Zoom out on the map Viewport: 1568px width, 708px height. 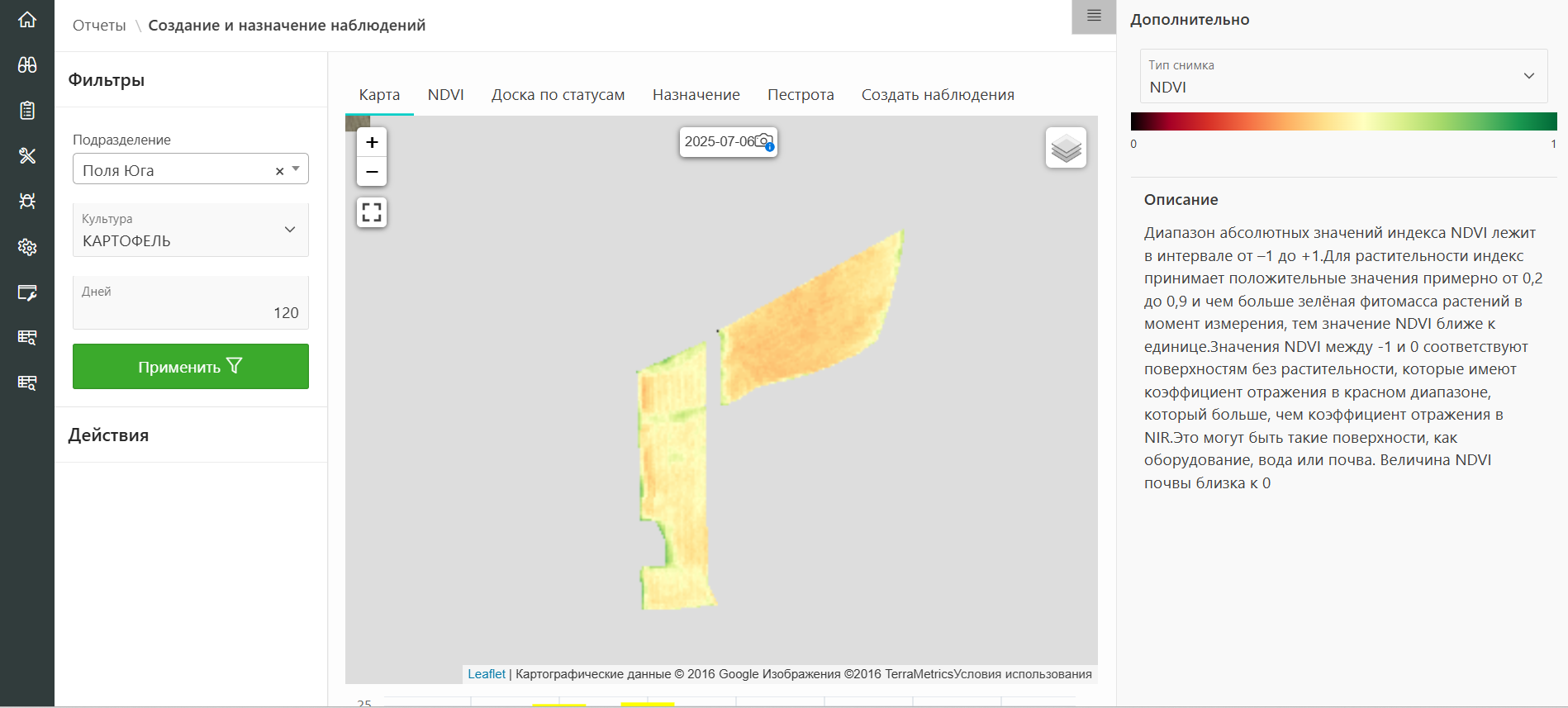pos(372,171)
